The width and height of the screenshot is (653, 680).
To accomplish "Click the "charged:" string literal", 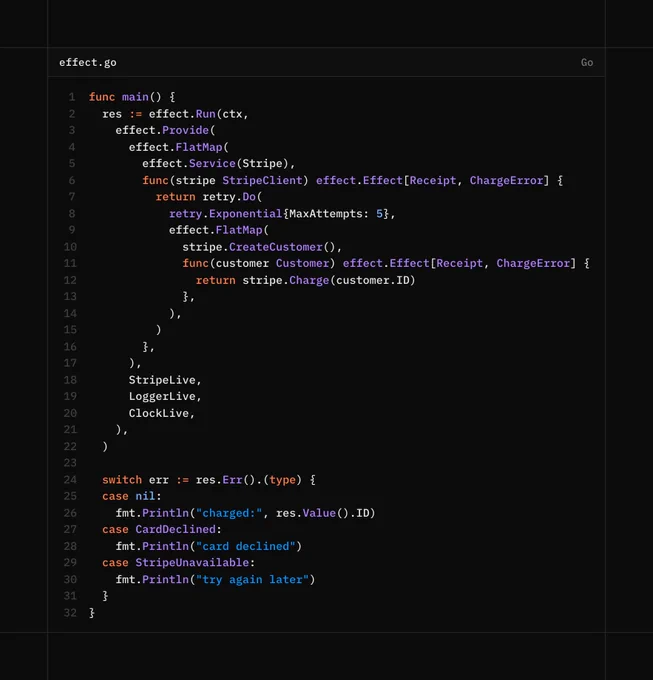I will click(229, 513).
